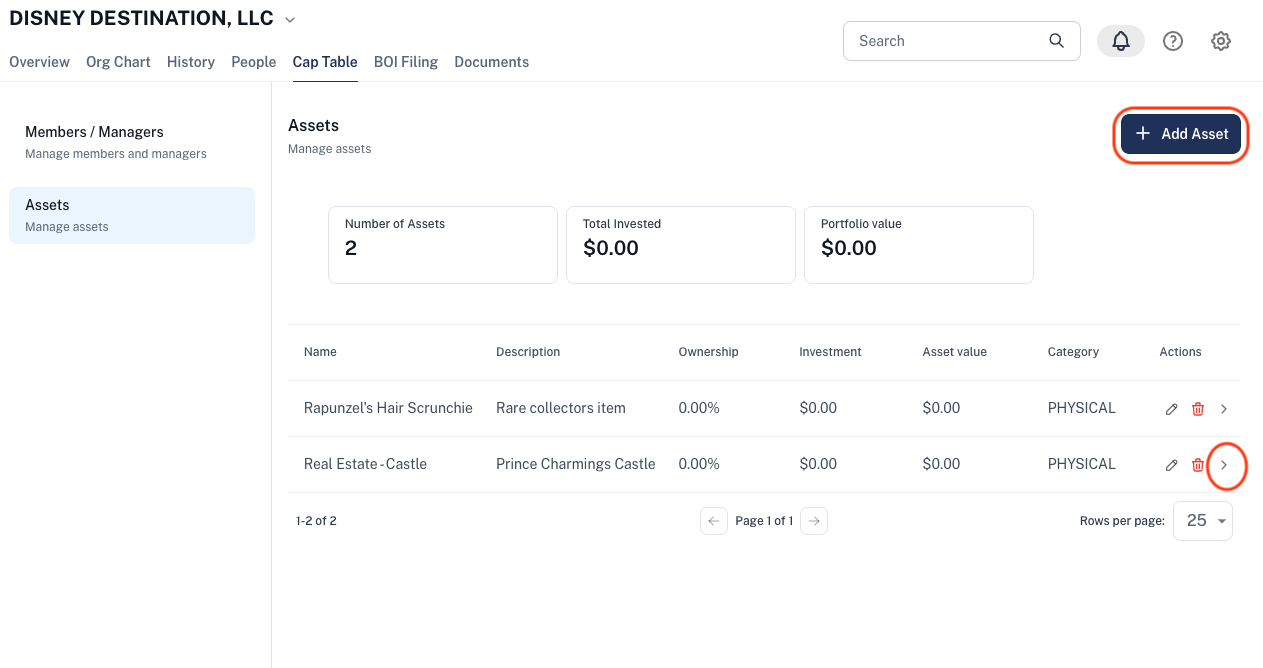Focus the Search input field

coord(962,41)
